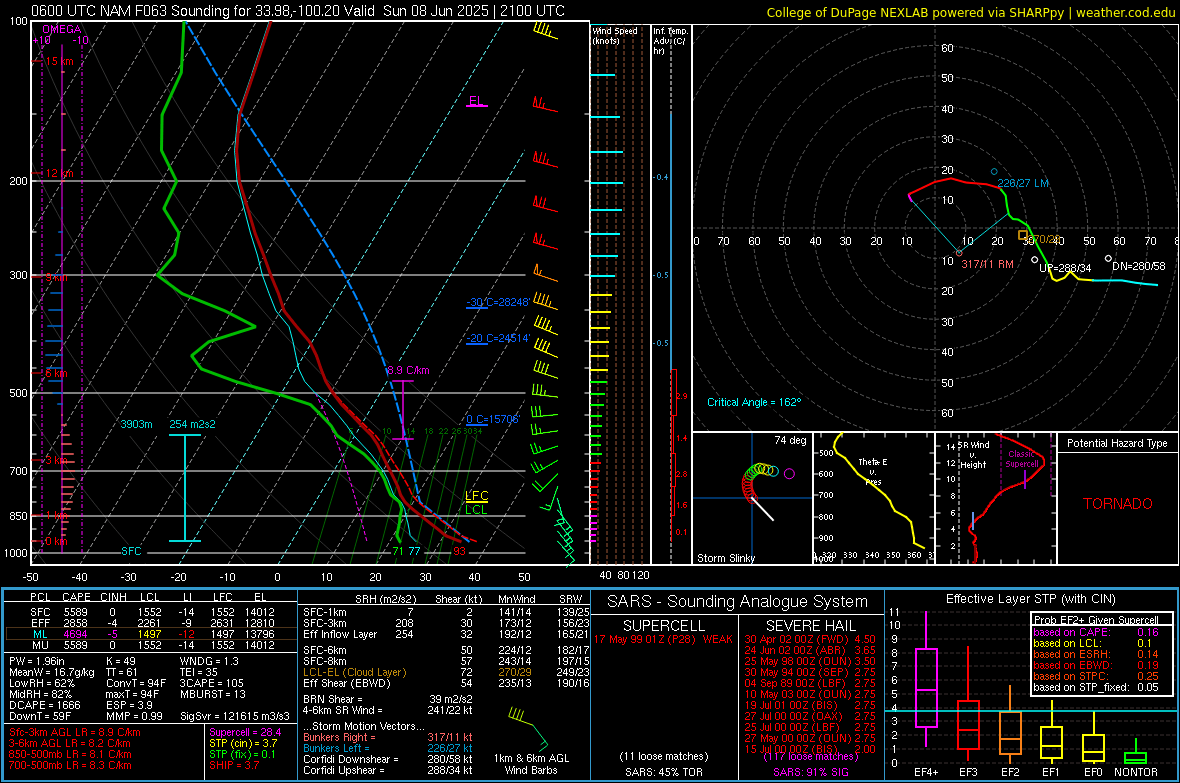1180x783 pixels.
Task: Click the 'based on CAPE: 0.16' probability line
Action: 1096,632
